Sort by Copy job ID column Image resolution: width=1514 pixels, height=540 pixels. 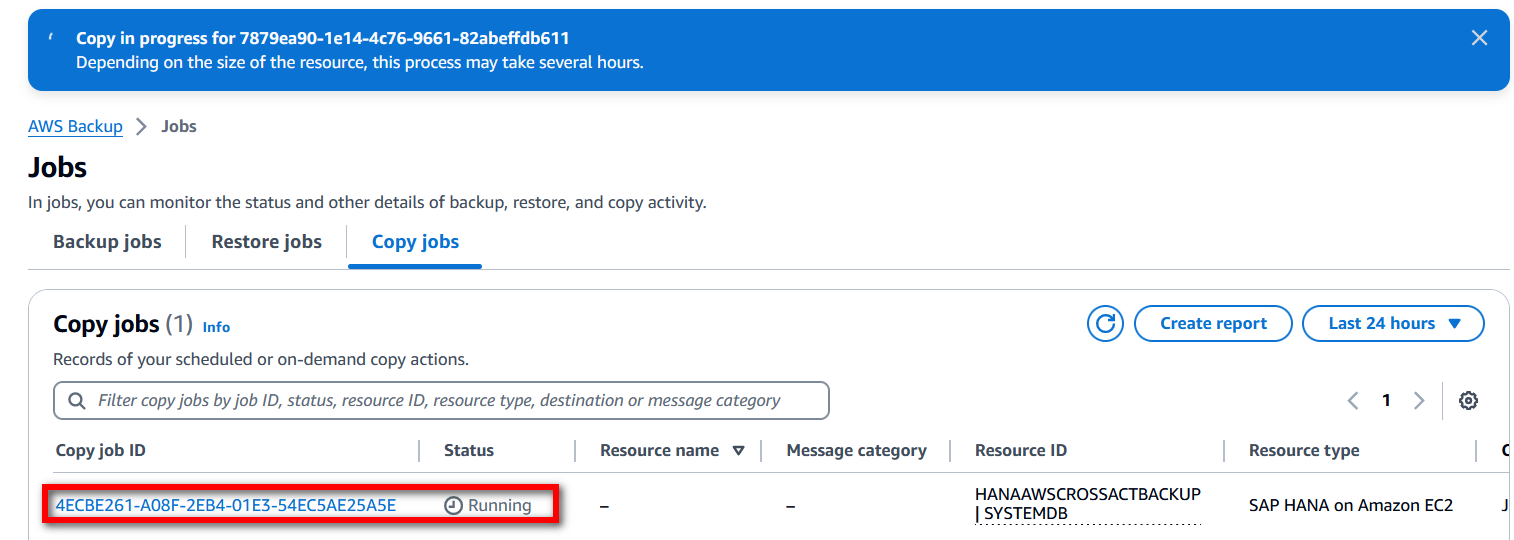tap(101, 450)
